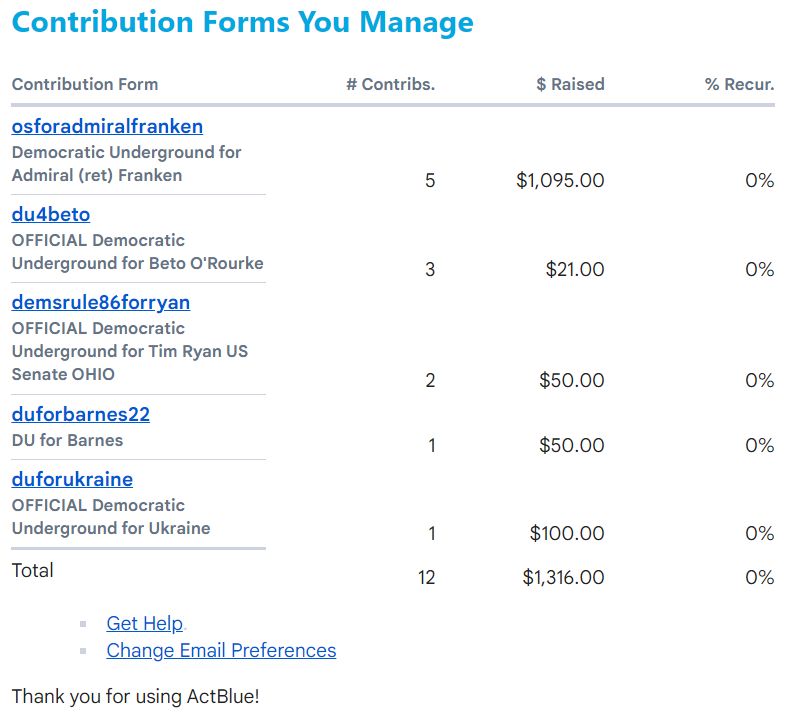The image size is (787, 715).
Task: Click the % Recur. column header
Action: [x=739, y=85]
